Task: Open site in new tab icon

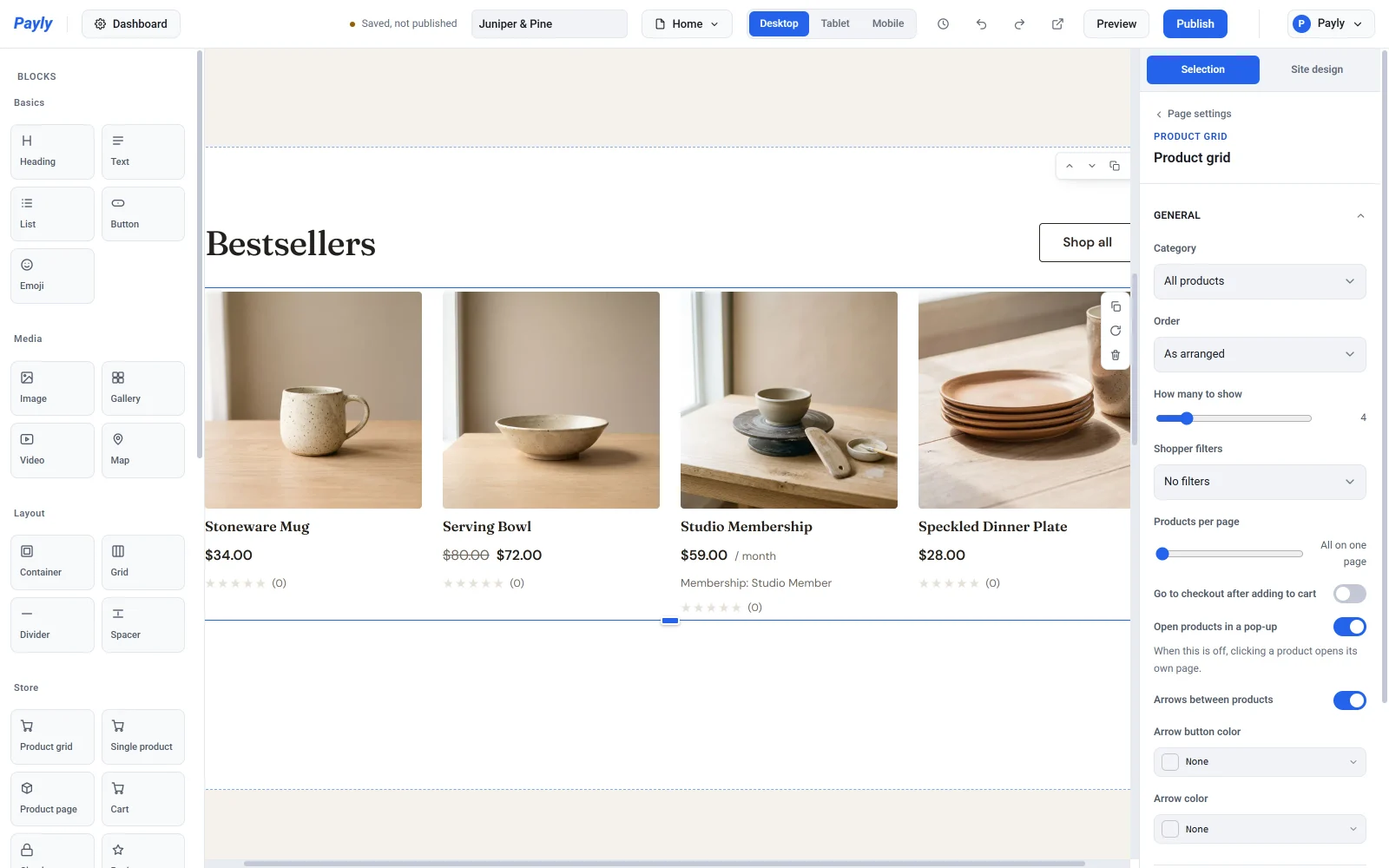Action: pyautogui.click(x=1057, y=24)
